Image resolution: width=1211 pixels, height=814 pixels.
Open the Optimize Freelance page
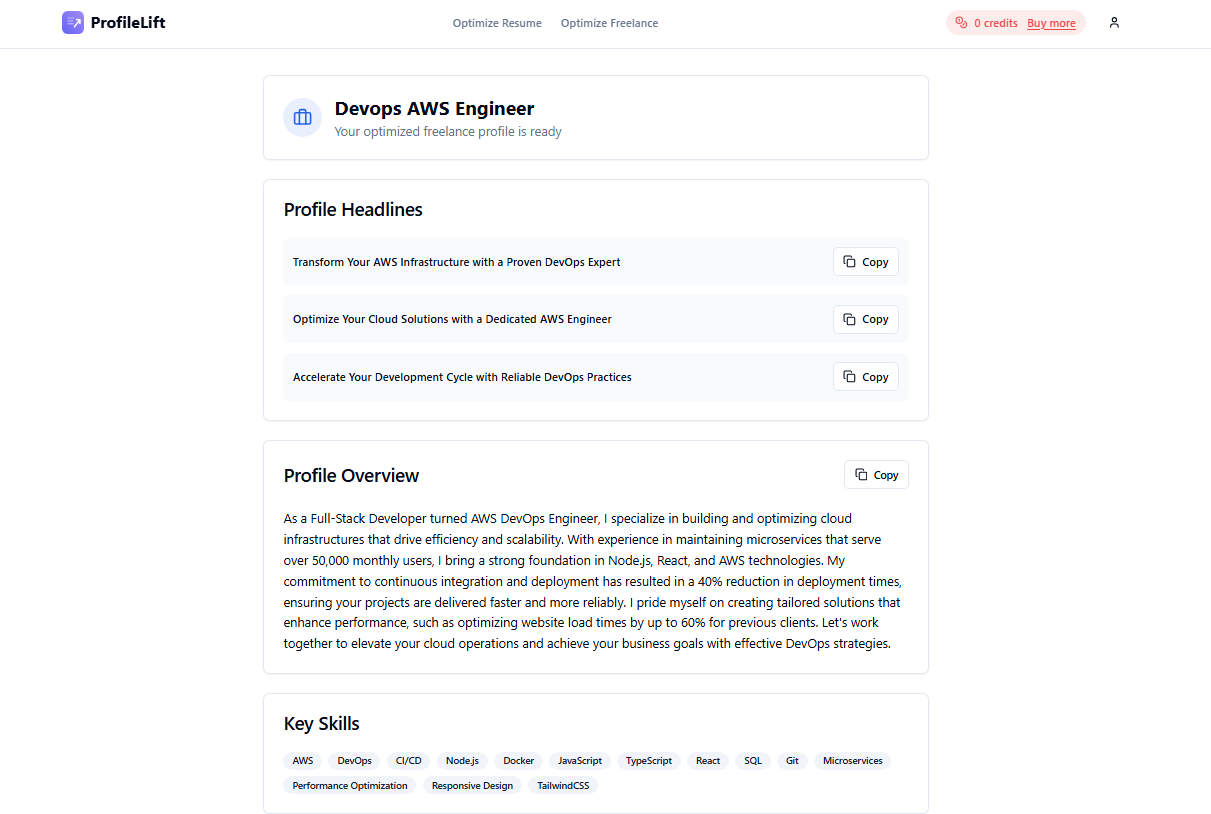point(609,23)
